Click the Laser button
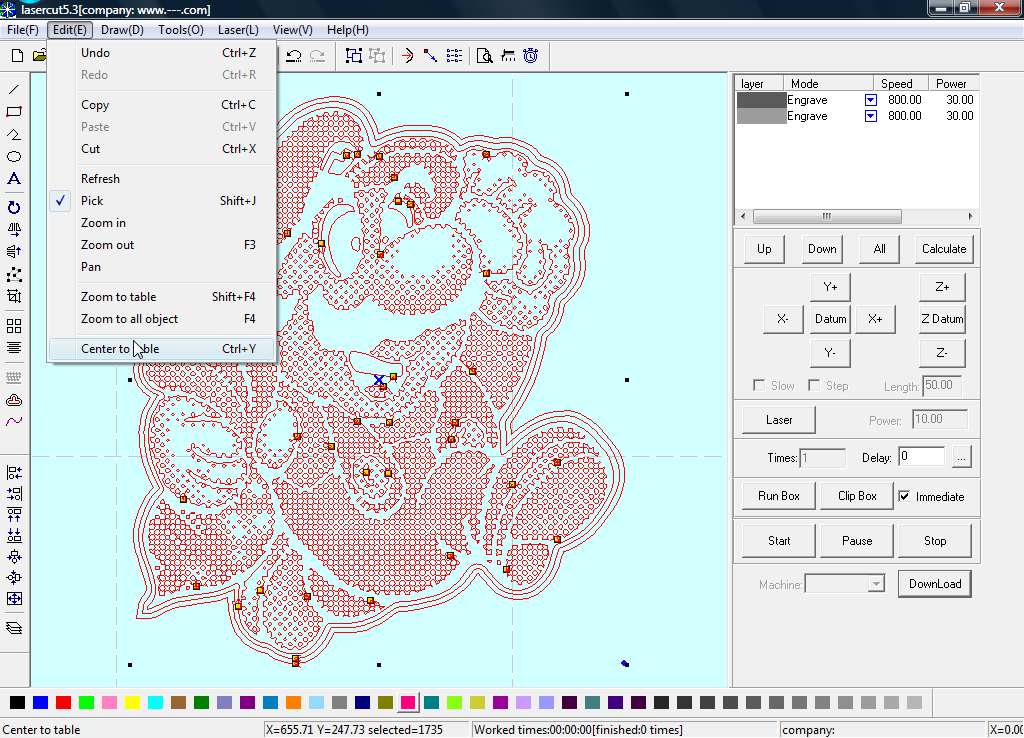The width and height of the screenshot is (1024, 738). [x=778, y=420]
